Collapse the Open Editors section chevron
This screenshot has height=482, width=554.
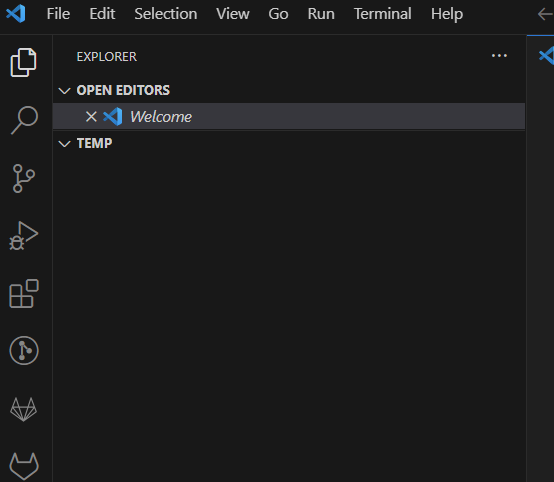click(x=64, y=90)
